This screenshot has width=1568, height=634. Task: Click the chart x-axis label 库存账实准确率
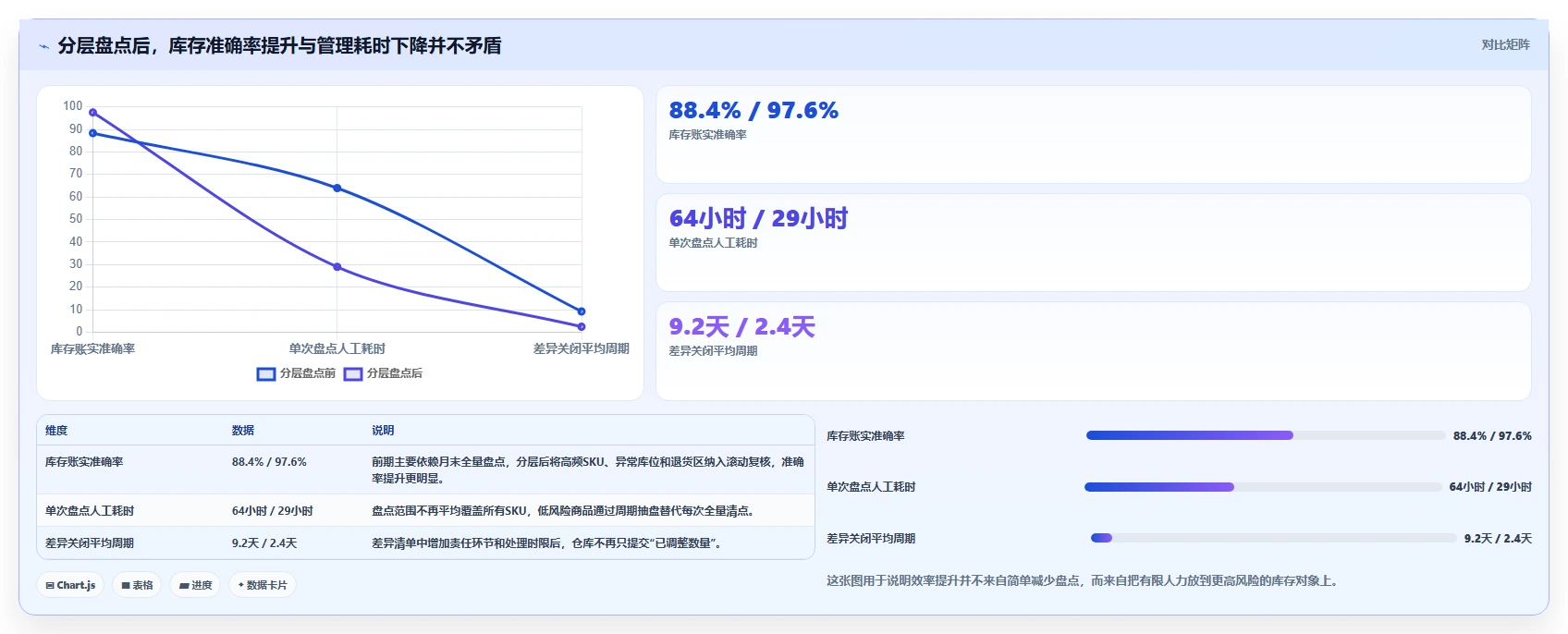[92, 349]
